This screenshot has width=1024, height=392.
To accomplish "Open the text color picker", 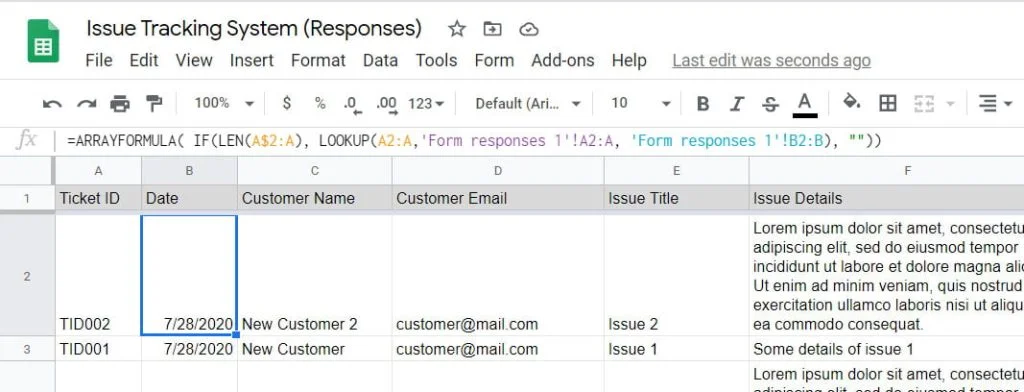I will point(805,104).
